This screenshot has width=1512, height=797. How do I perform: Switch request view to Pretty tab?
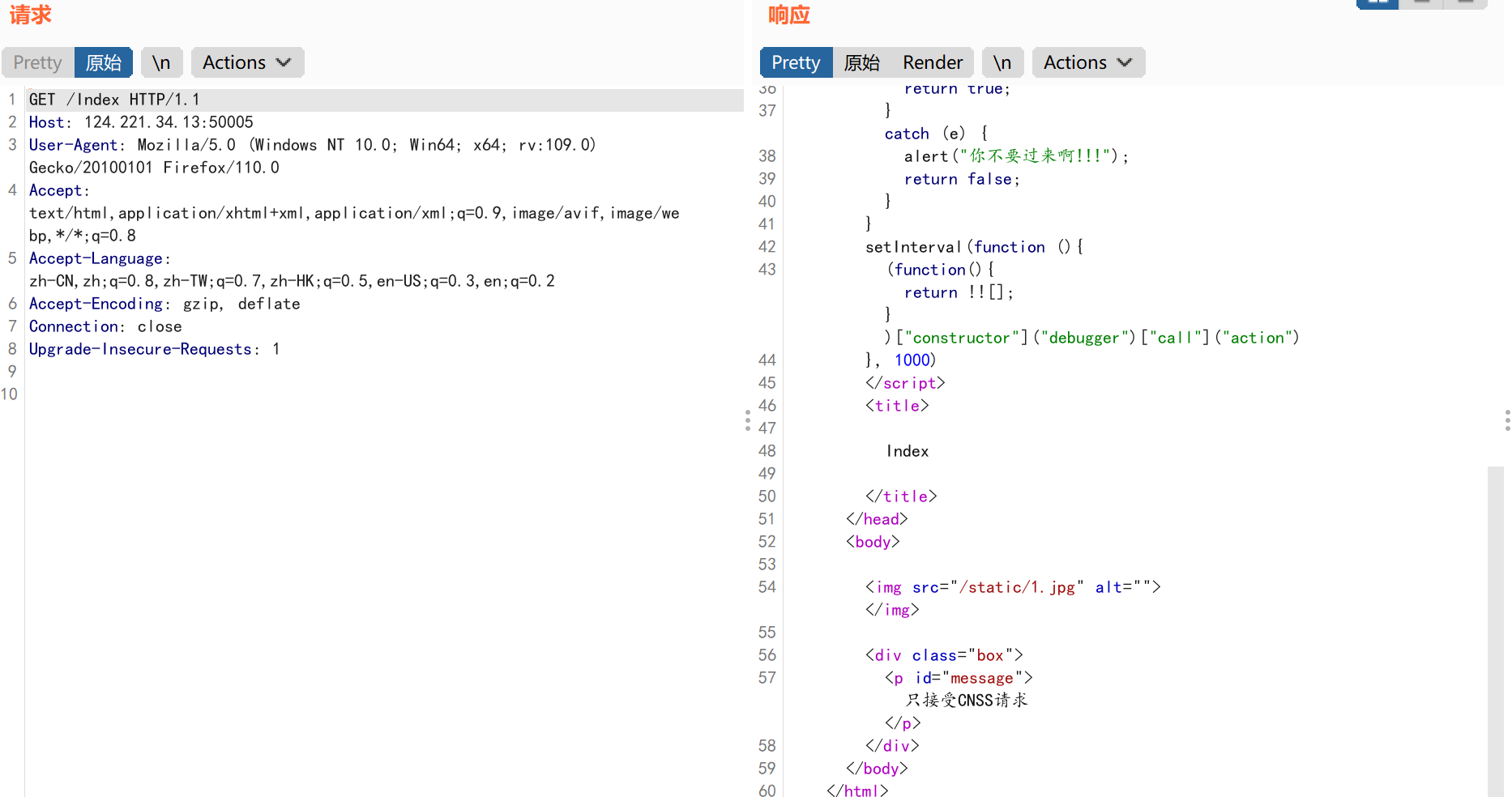[37, 62]
